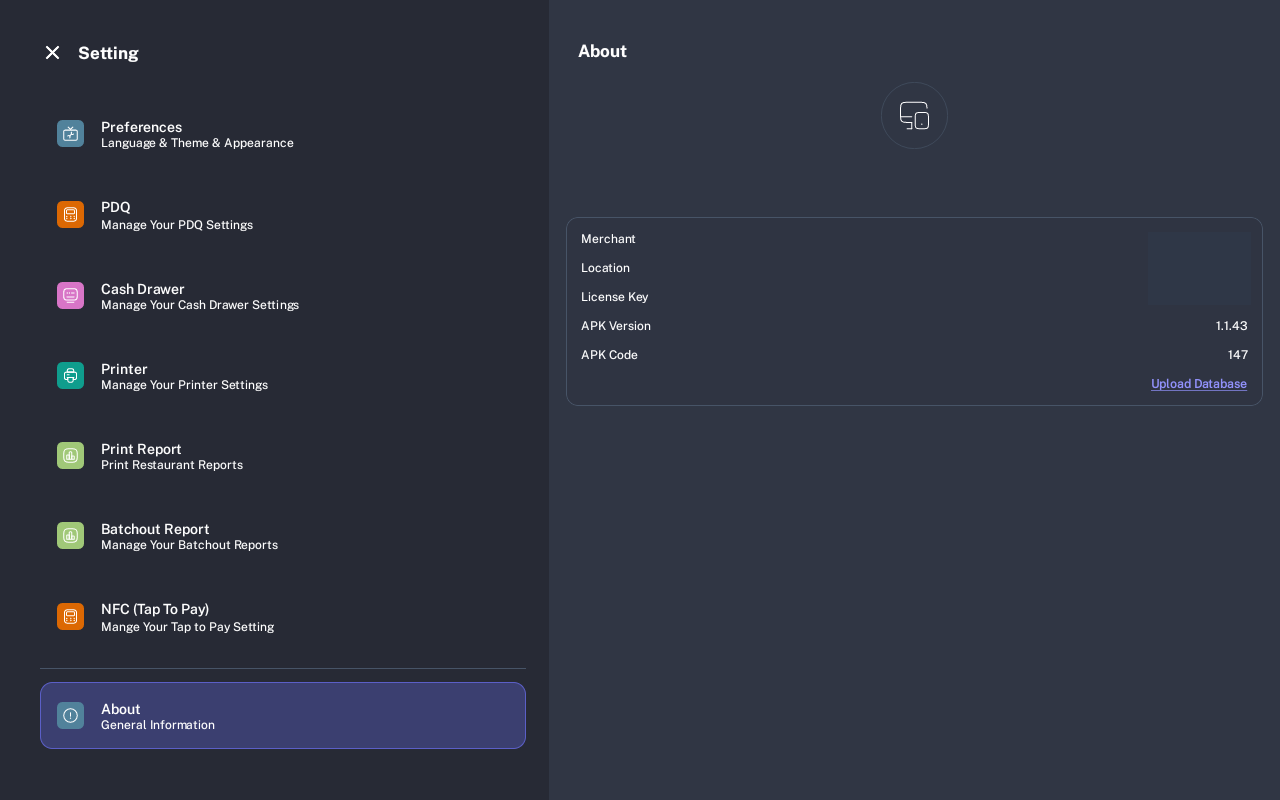Click 'Mange Your Tap to Pay Setting' subtitle

(187, 627)
